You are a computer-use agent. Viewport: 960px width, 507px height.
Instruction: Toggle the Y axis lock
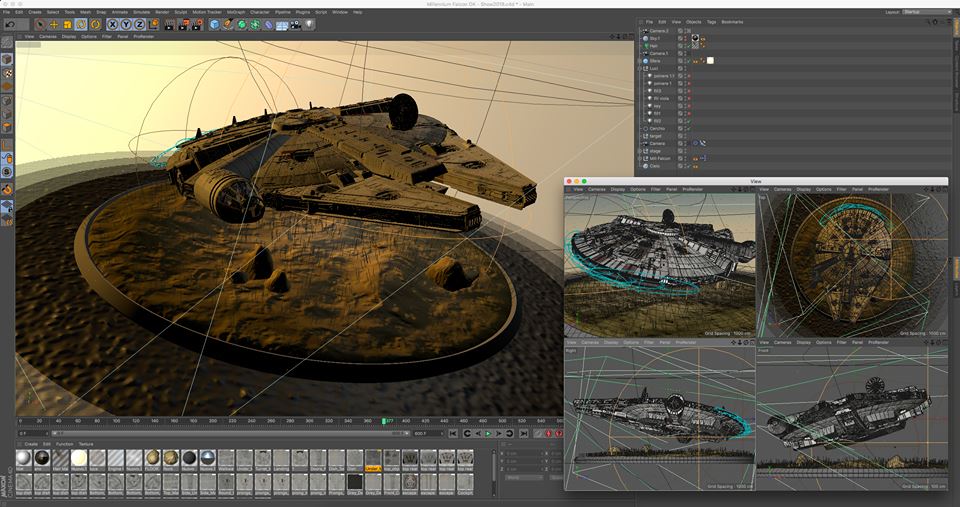click(x=126, y=24)
